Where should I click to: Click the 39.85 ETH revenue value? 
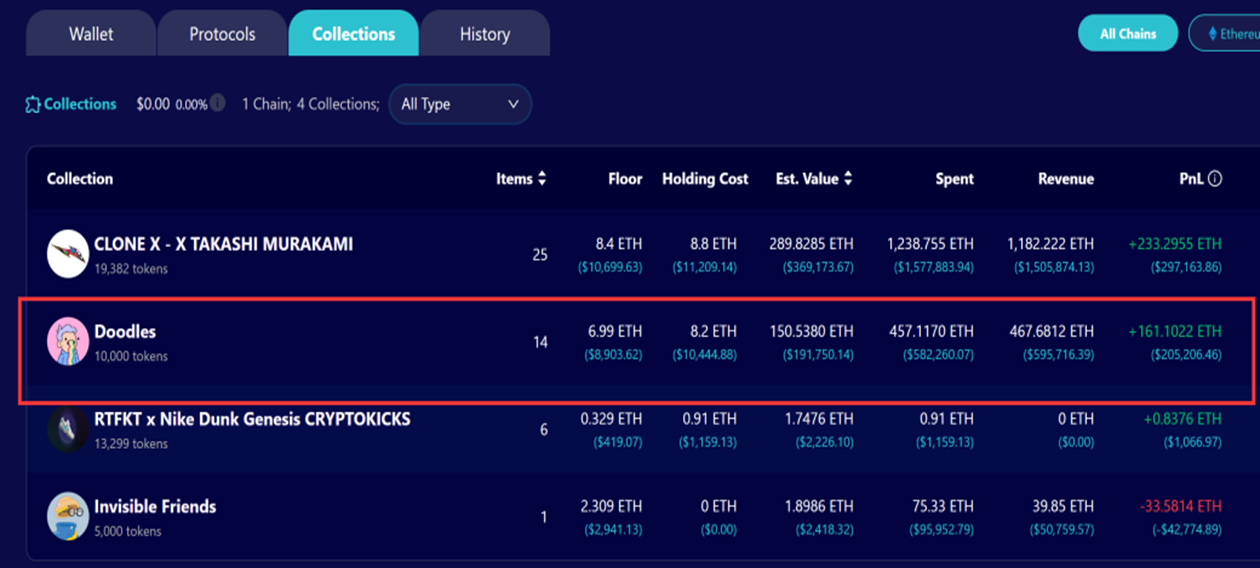coord(1062,507)
